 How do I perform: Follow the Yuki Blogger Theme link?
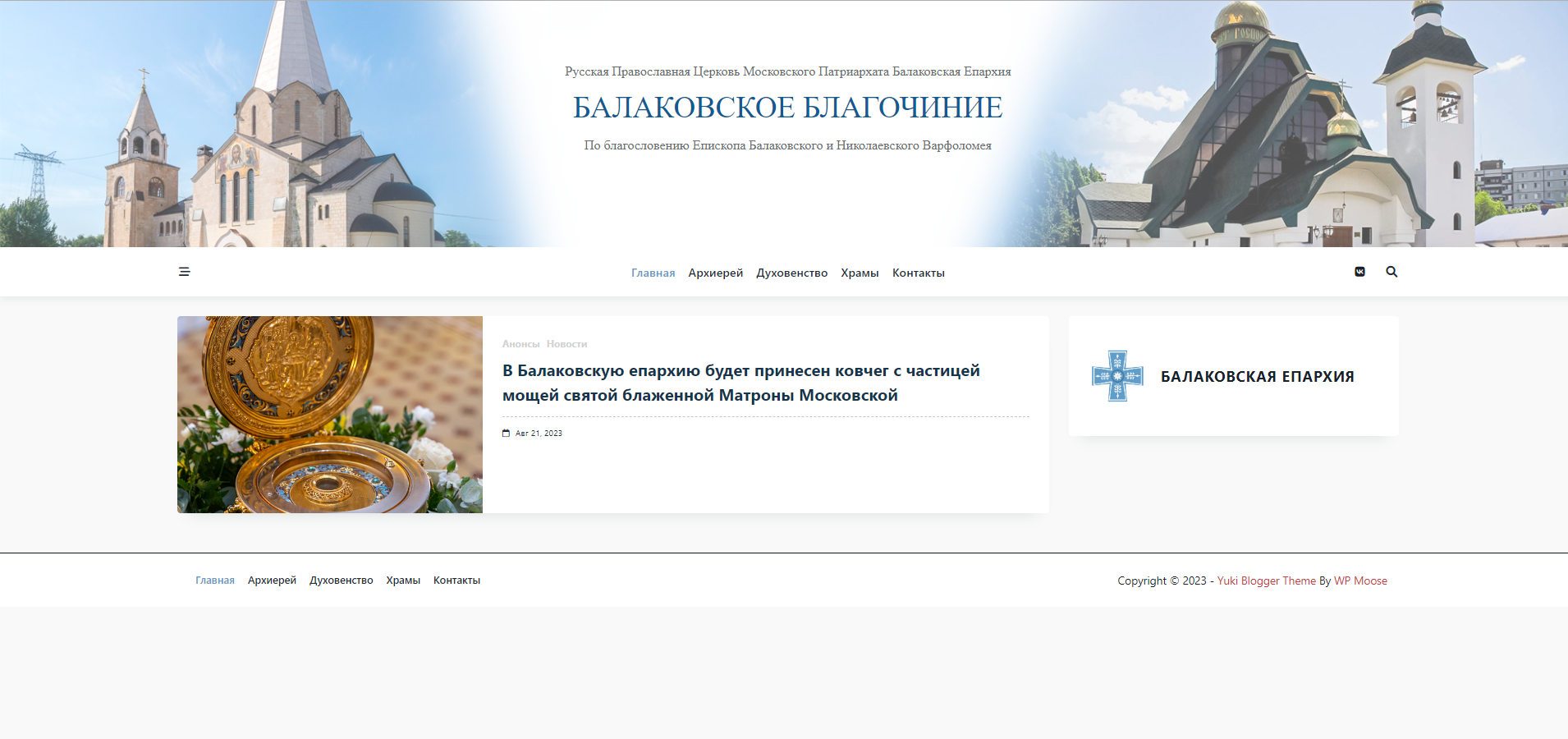click(1266, 581)
